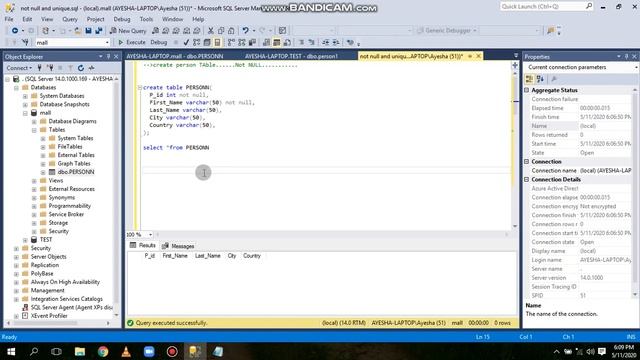Click the Paste icon in toolbar
The width and height of the screenshot is (640, 360).
click(x=231, y=31)
